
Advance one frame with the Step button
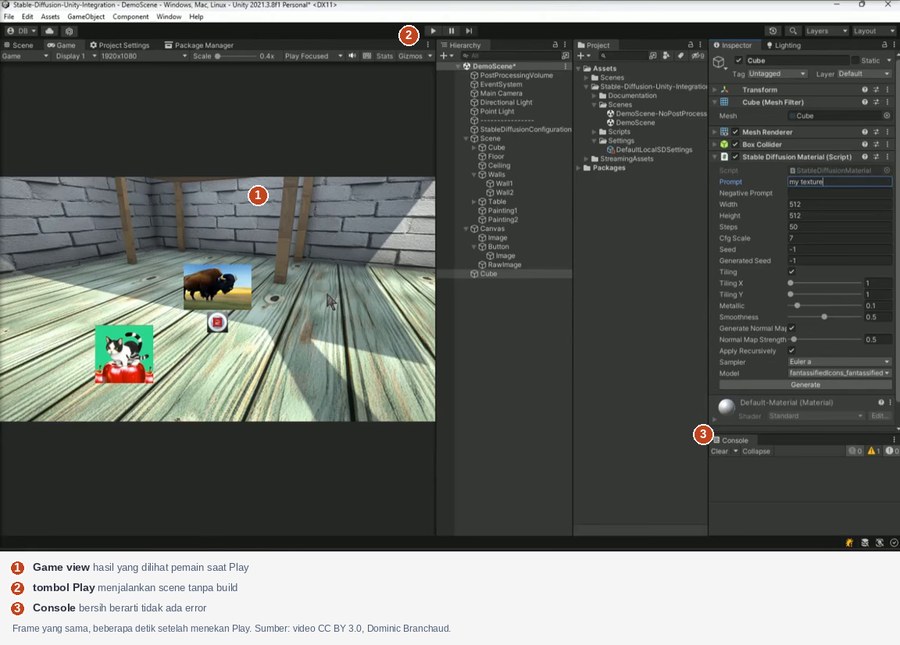[x=469, y=31]
